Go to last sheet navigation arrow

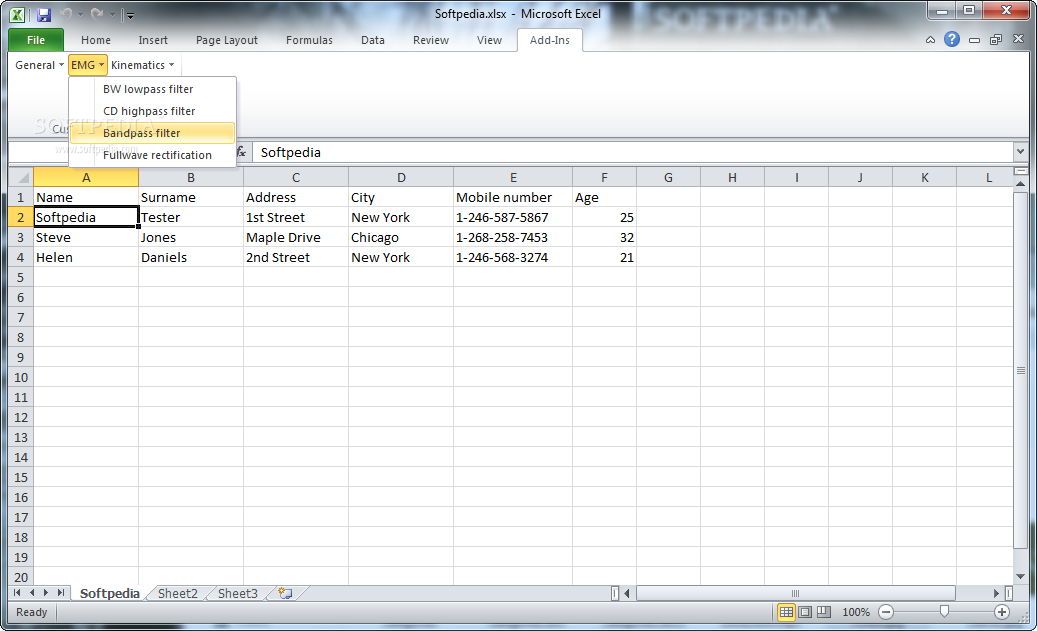point(61,593)
